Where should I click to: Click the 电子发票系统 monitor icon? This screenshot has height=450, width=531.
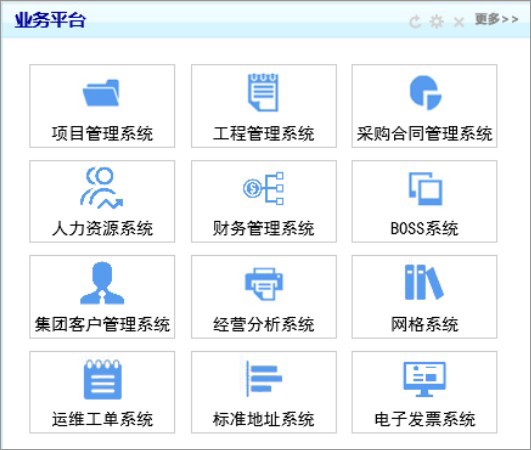(425, 379)
